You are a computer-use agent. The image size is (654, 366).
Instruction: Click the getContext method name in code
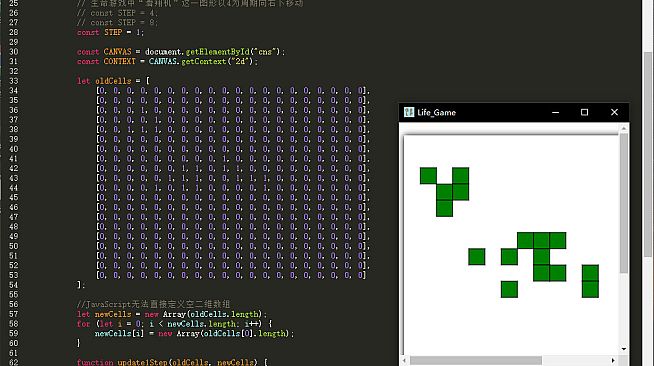click(204, 61)
